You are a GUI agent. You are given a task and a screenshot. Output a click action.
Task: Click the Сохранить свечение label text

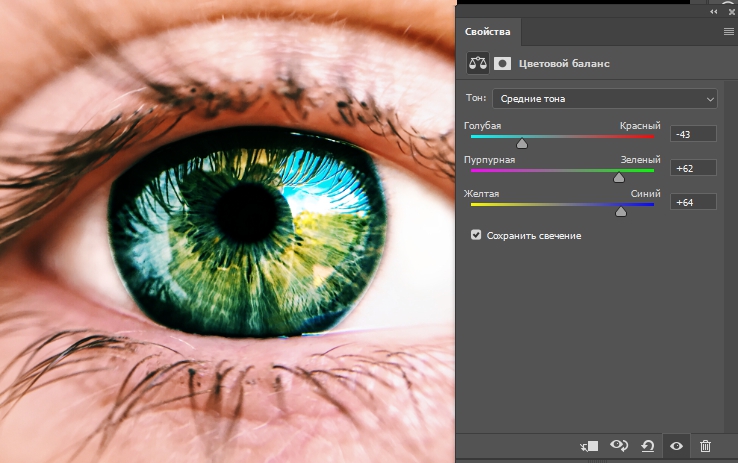[534, 236]
